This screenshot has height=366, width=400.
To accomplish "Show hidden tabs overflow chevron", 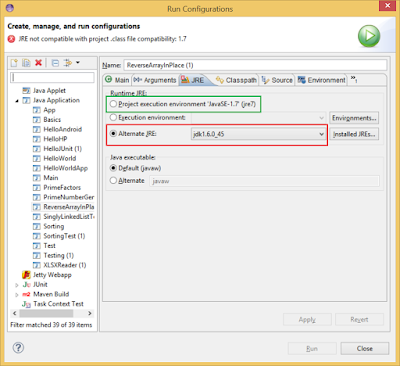I will [354, 79].
